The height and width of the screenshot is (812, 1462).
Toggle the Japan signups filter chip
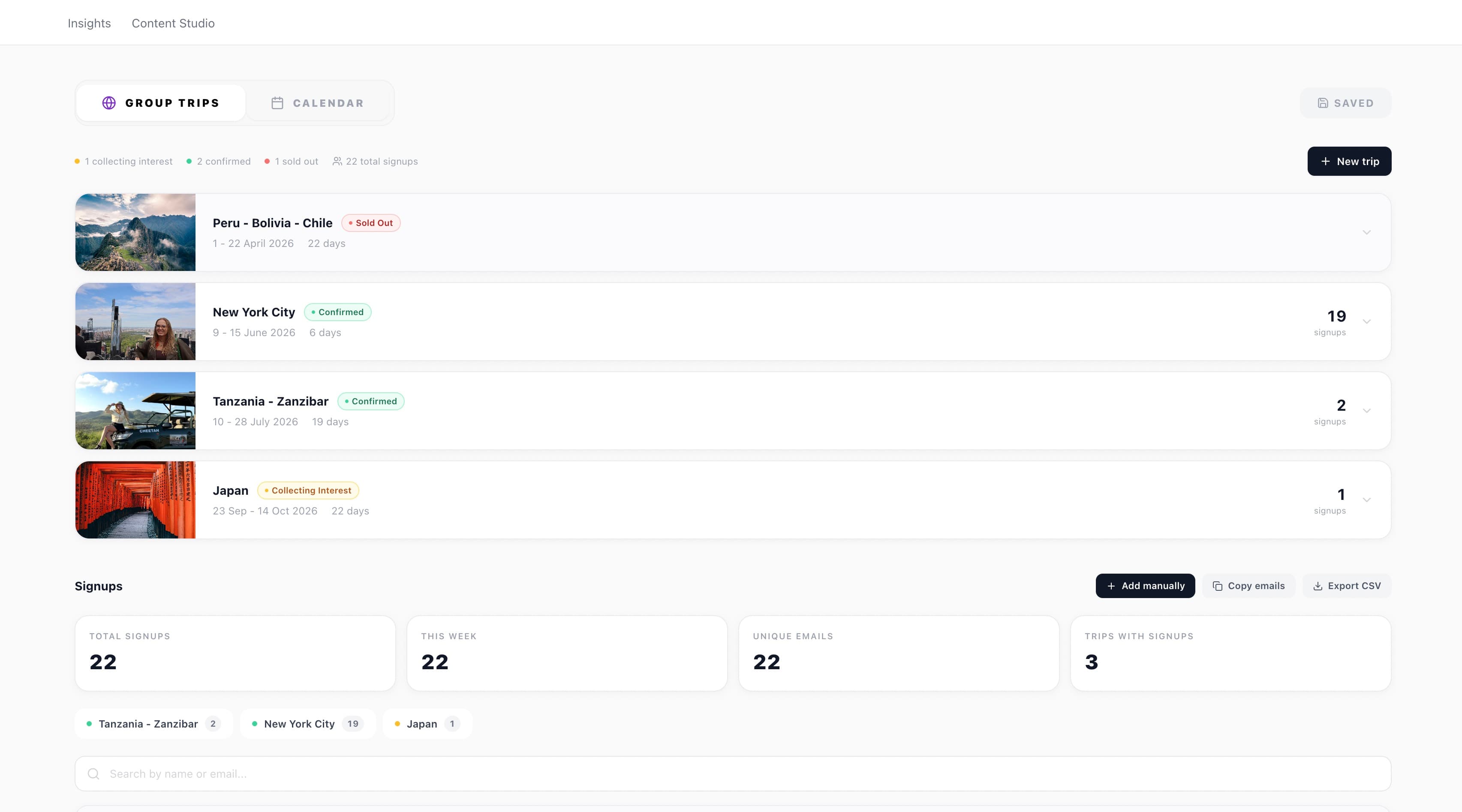click(x=427, y=724)
